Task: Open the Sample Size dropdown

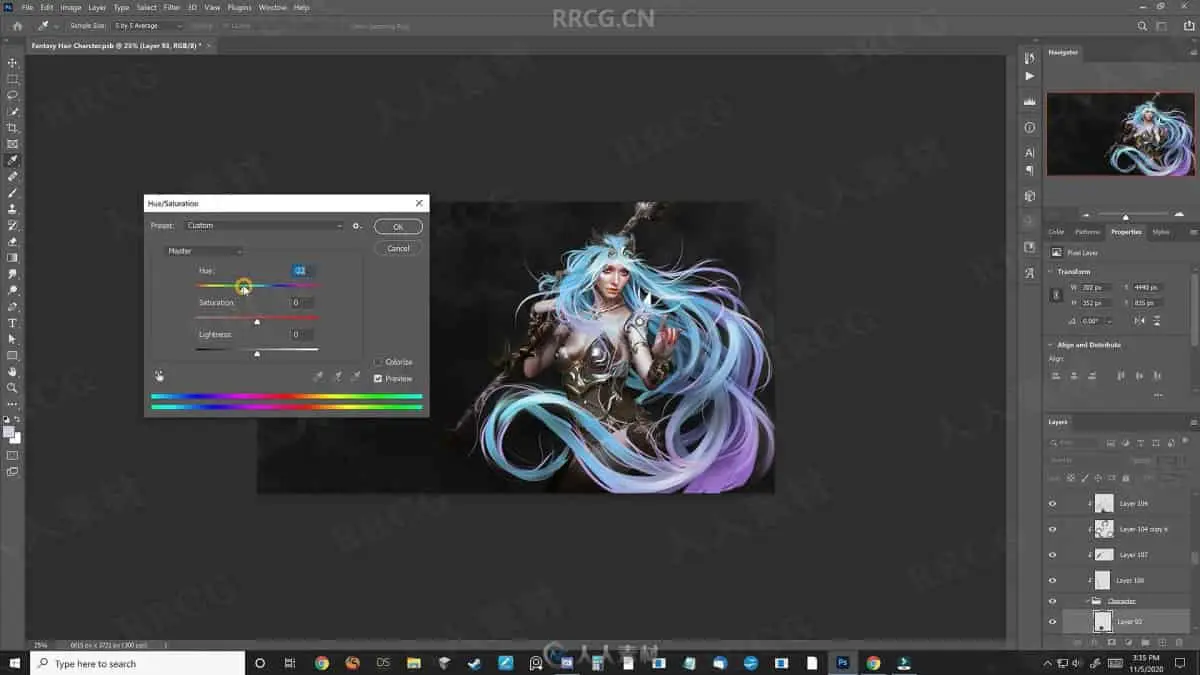Action: point(148,26)
